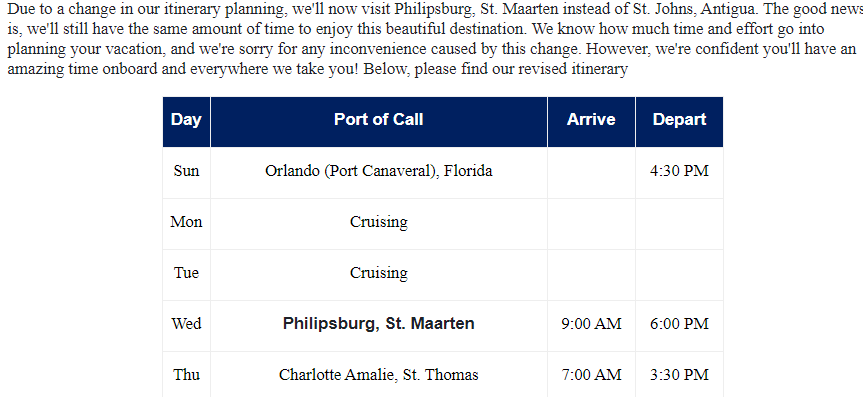Click the 6:00 PM departure time
This screenshot has height=397, width=863.
click(x=679, y=326)
